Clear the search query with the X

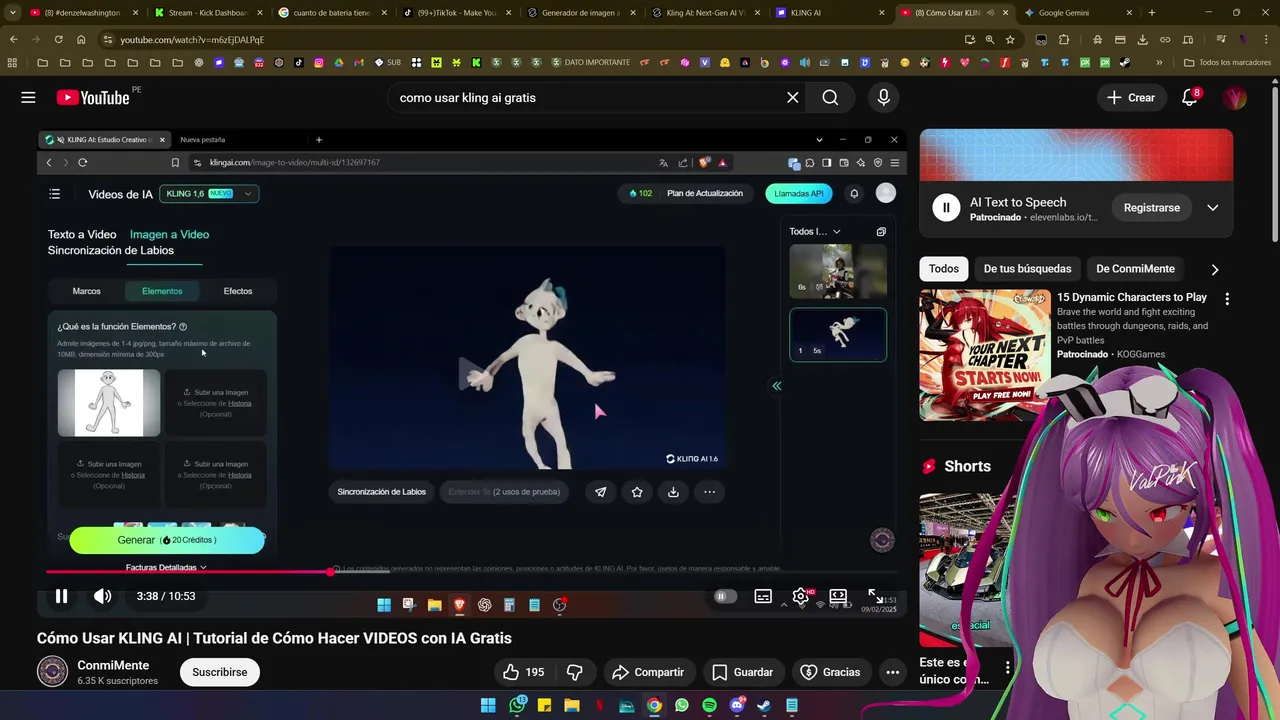point(792,98)
